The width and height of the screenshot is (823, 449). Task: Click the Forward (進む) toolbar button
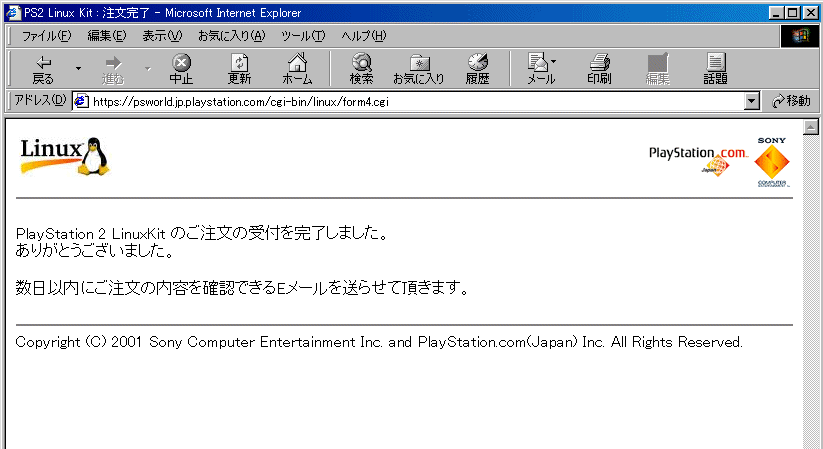tap(113, 69)
